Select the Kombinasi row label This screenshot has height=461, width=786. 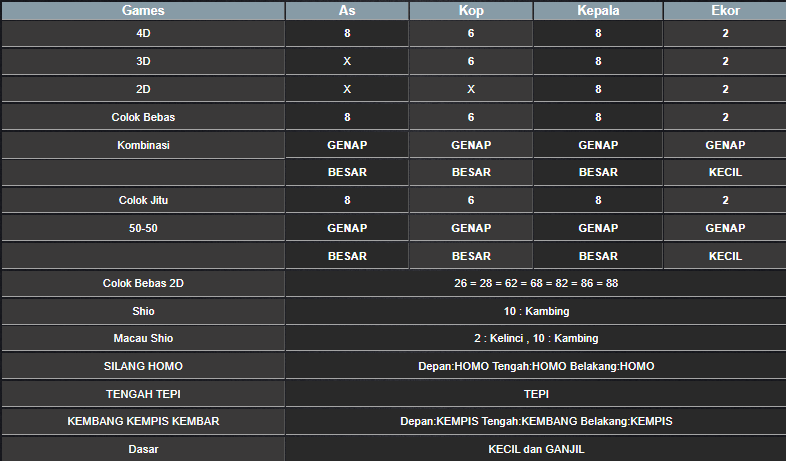point(143,145)
